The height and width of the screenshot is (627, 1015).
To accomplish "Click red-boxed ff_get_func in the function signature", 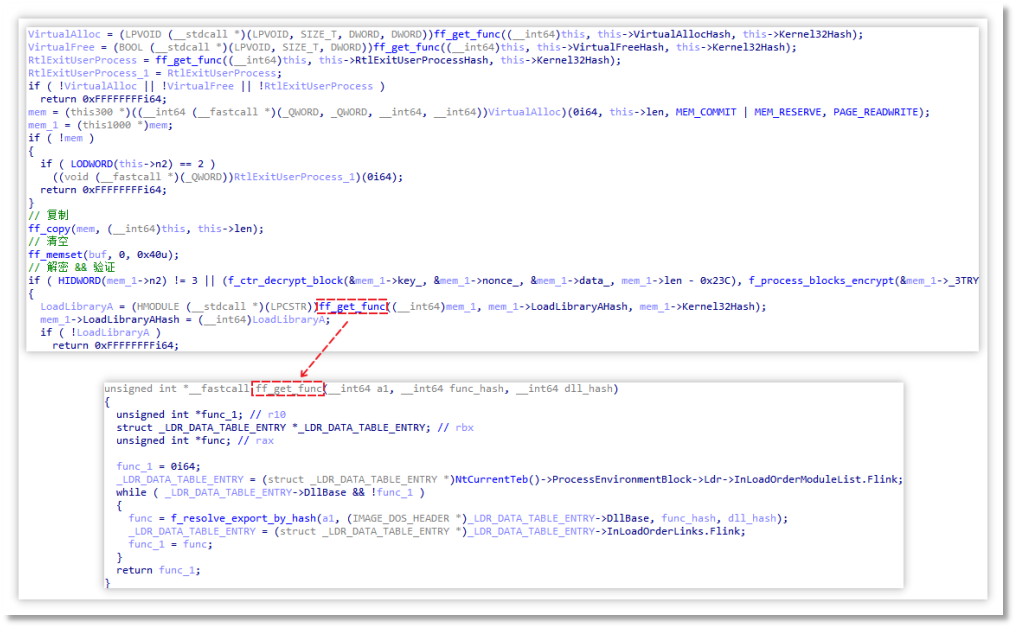I will [x=289, y=388].
